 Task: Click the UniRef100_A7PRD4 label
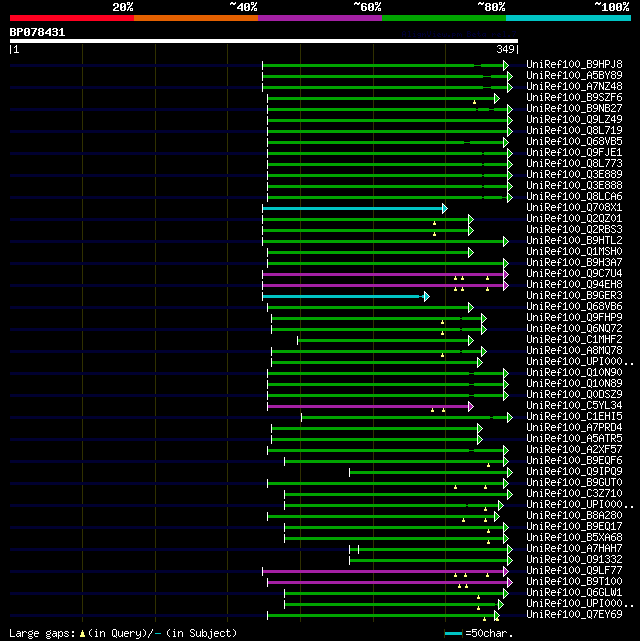click(574, 428)
